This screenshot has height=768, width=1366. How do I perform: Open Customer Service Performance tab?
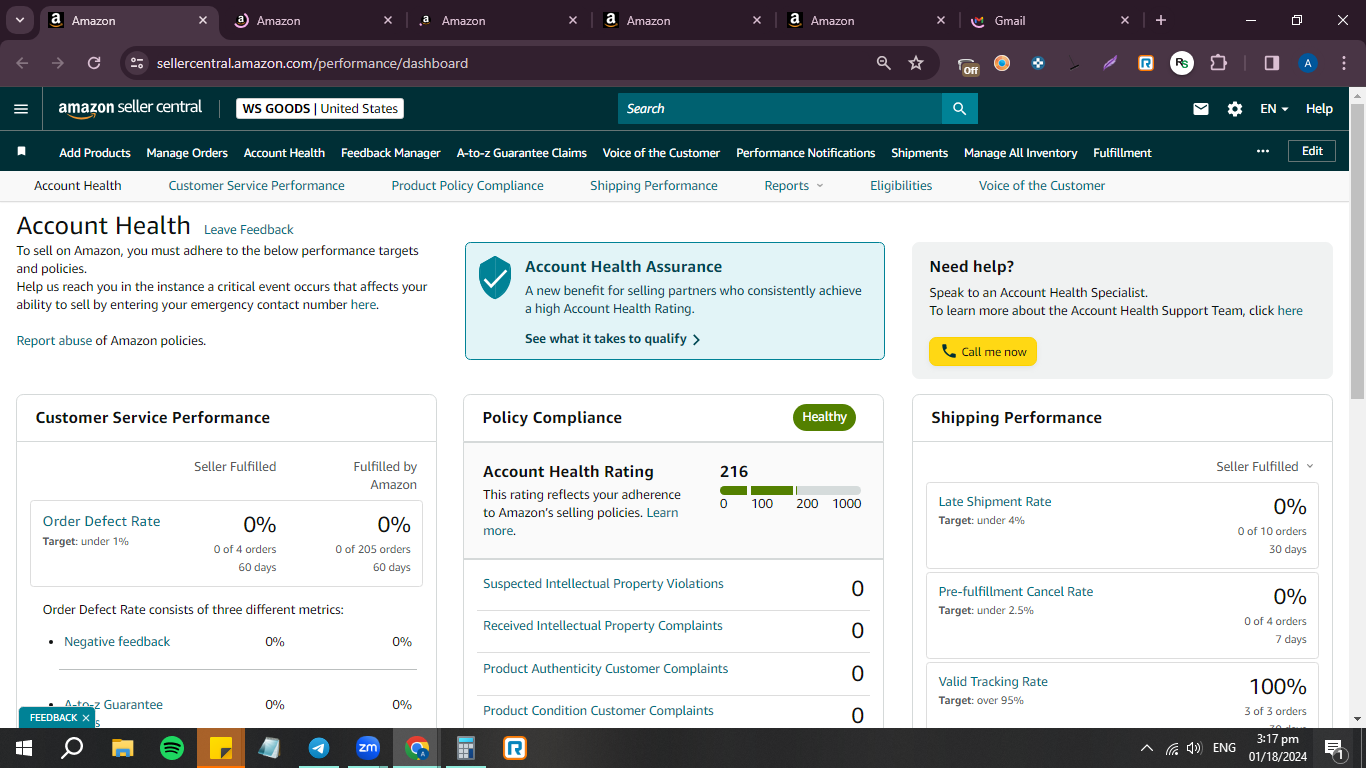pyautogui.click(x=257, y=186)
